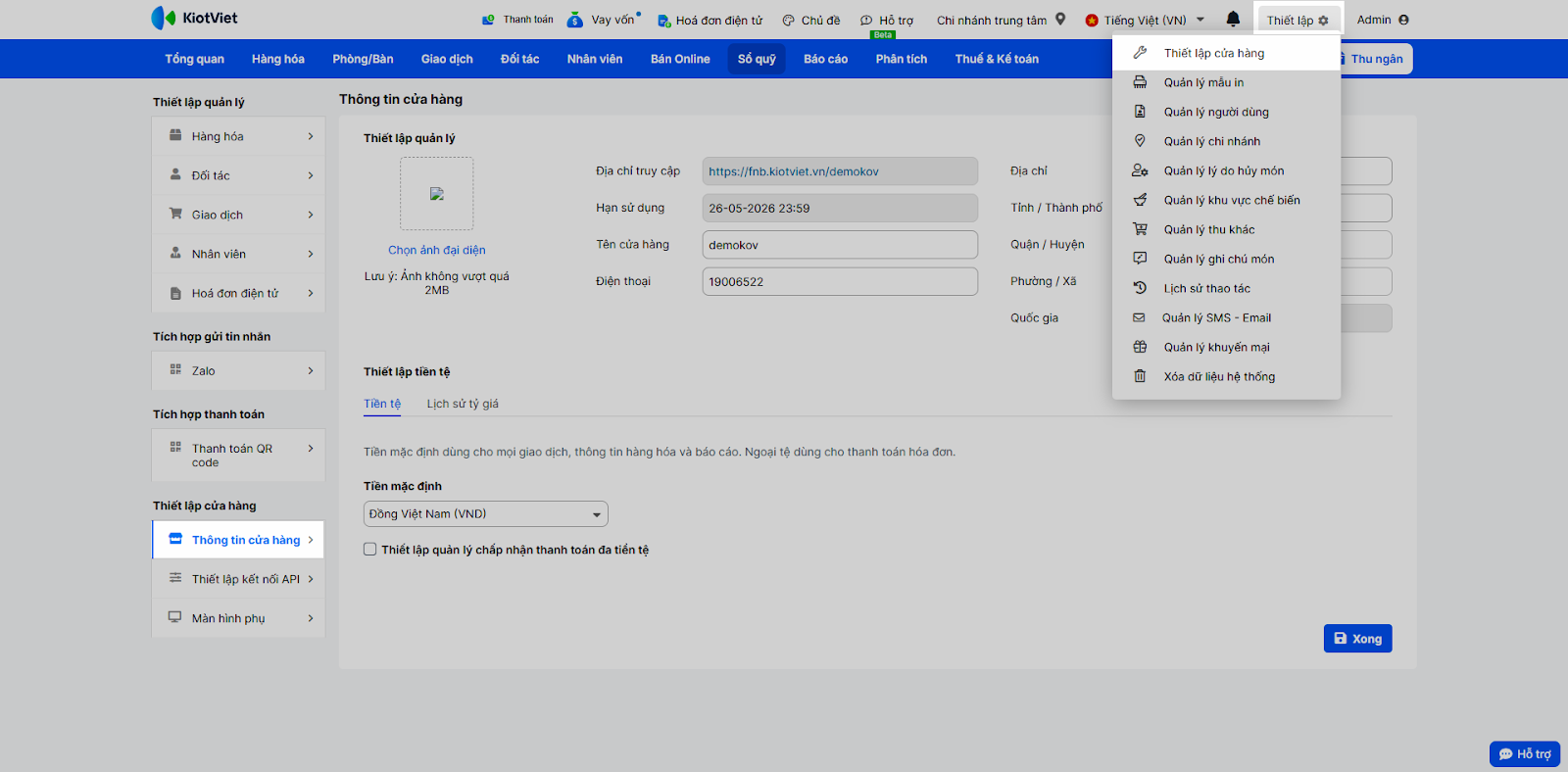Click the user document icon for Quản lý người dùng

[x=1140, y=112]
